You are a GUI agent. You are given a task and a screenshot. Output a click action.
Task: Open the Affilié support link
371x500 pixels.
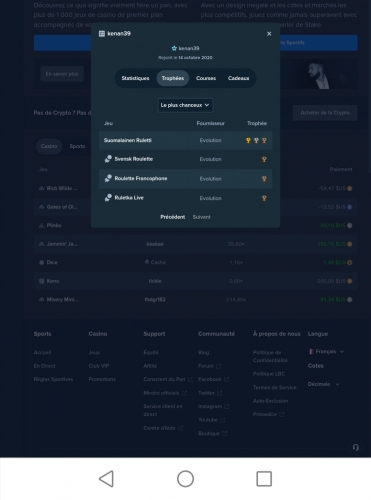tap(150, 366)
